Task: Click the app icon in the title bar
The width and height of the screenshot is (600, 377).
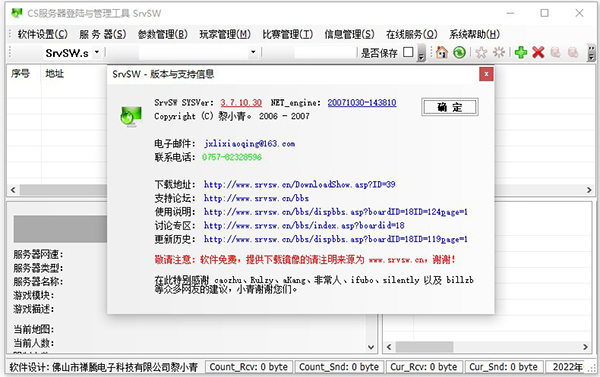Action: pos(16,13)
